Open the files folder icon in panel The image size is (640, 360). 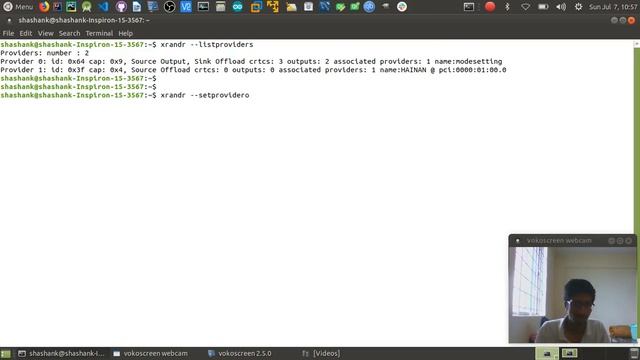coord(291,7)
